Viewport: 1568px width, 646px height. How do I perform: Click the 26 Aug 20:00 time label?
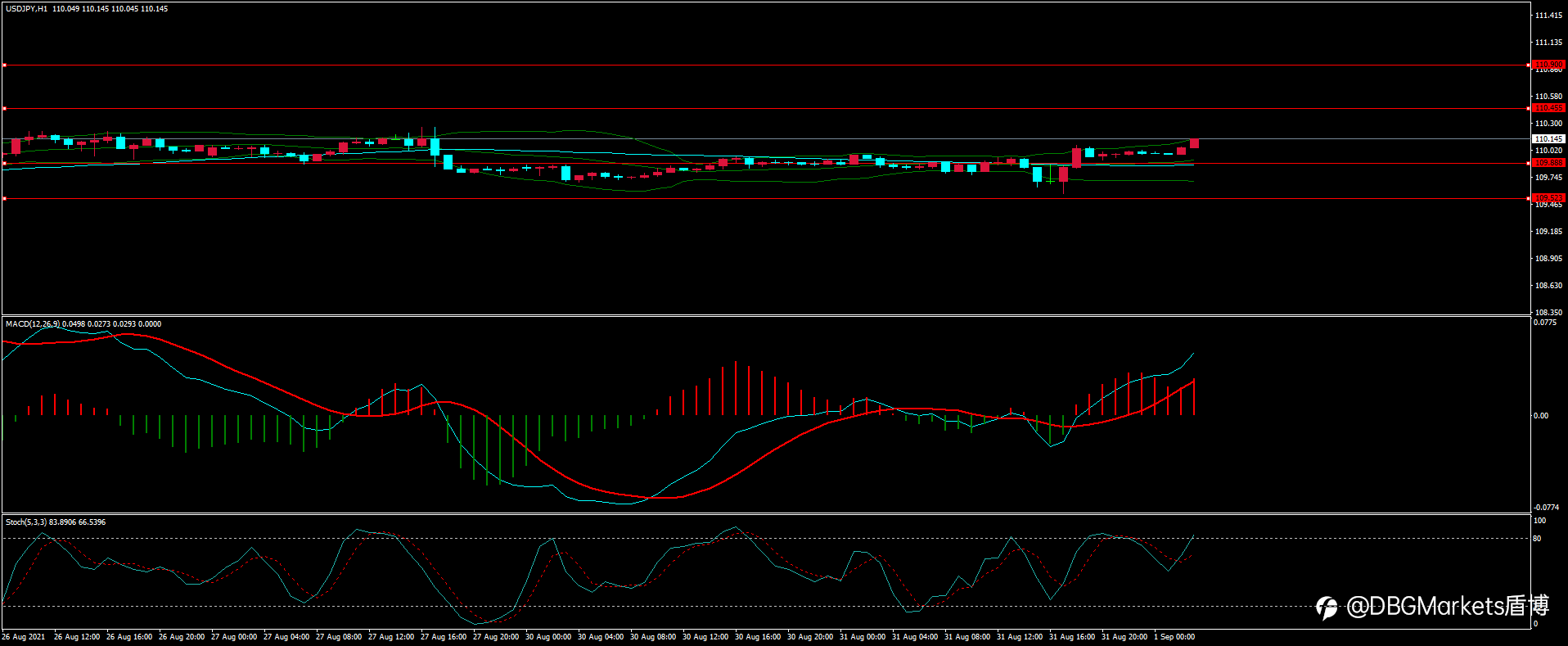[x=182, y=637]
